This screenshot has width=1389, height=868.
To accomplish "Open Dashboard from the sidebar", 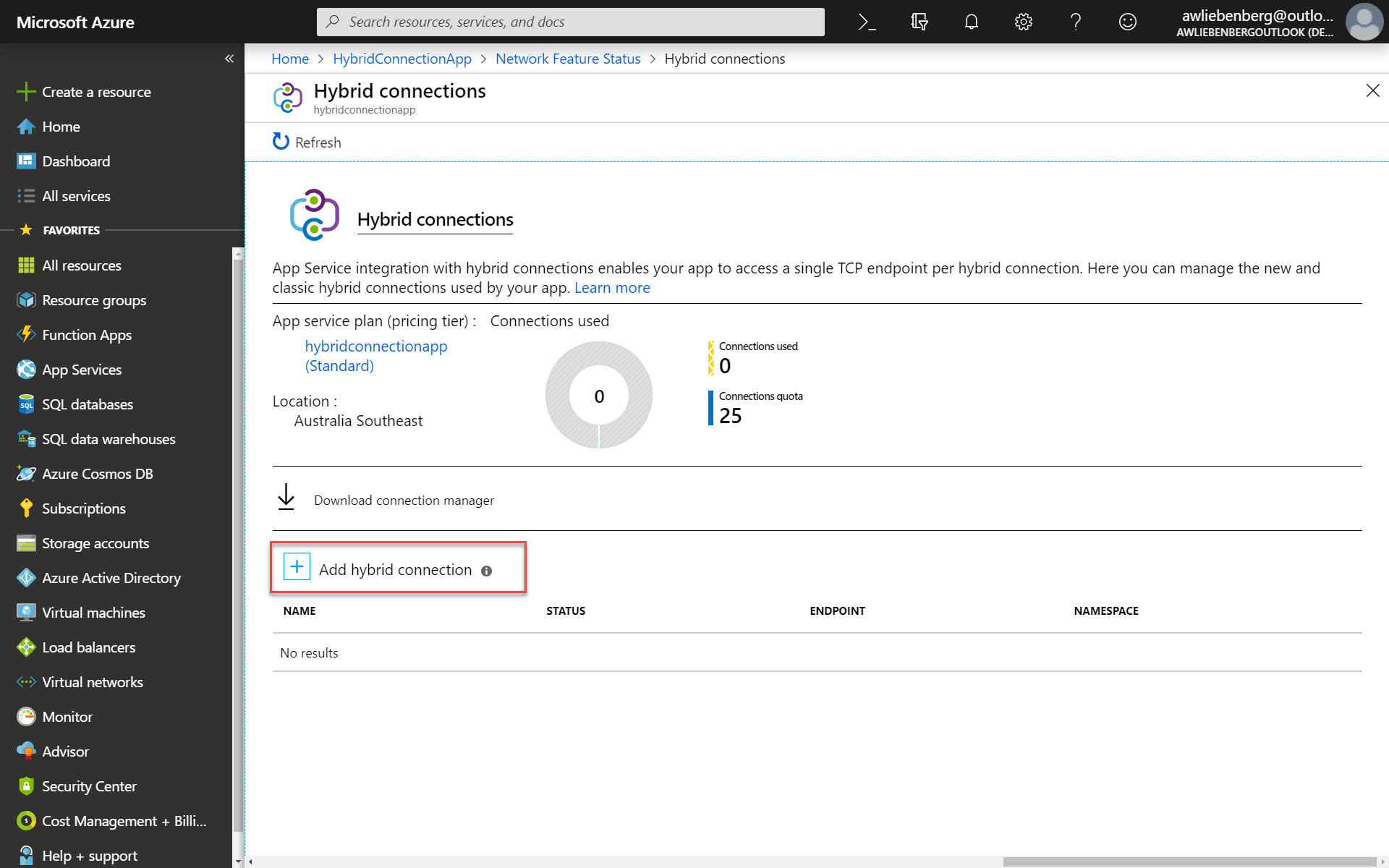I will point(76,161).
